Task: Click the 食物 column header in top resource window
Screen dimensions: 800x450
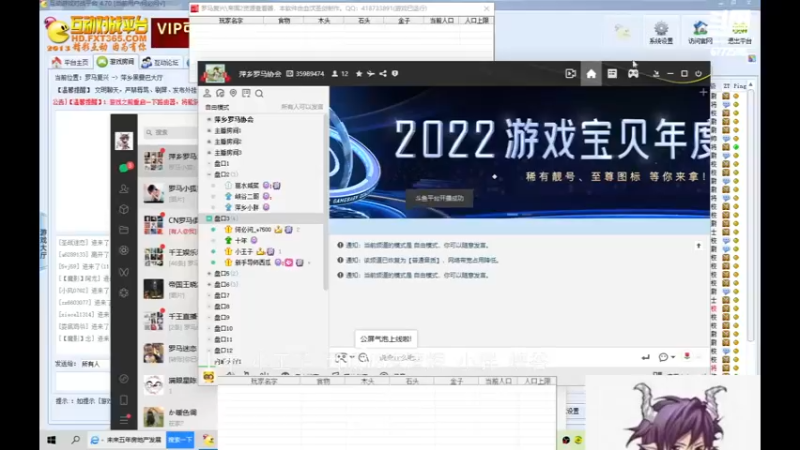Action: (x=284, y=21)
